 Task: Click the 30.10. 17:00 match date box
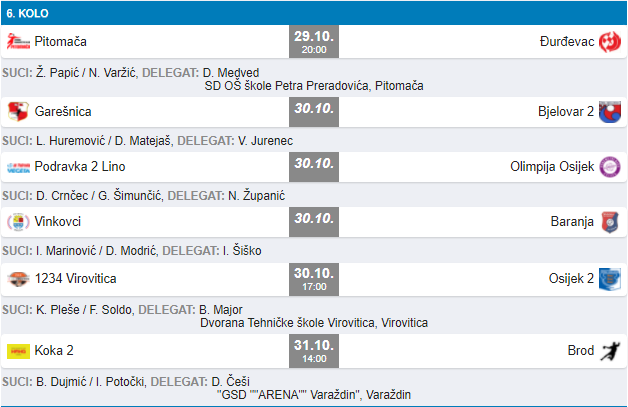[x=313, y=278]
